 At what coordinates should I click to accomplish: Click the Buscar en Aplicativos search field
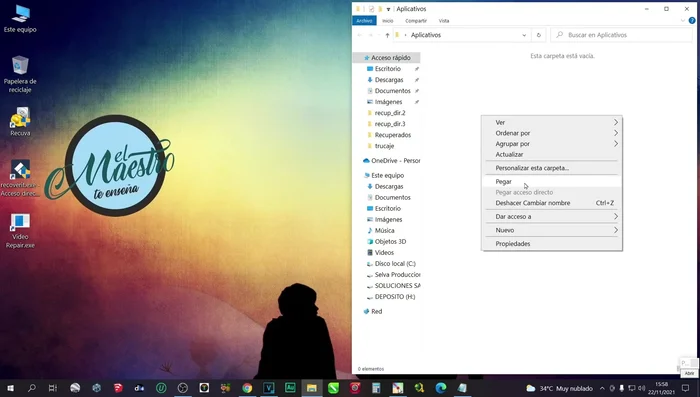(621, 35)
